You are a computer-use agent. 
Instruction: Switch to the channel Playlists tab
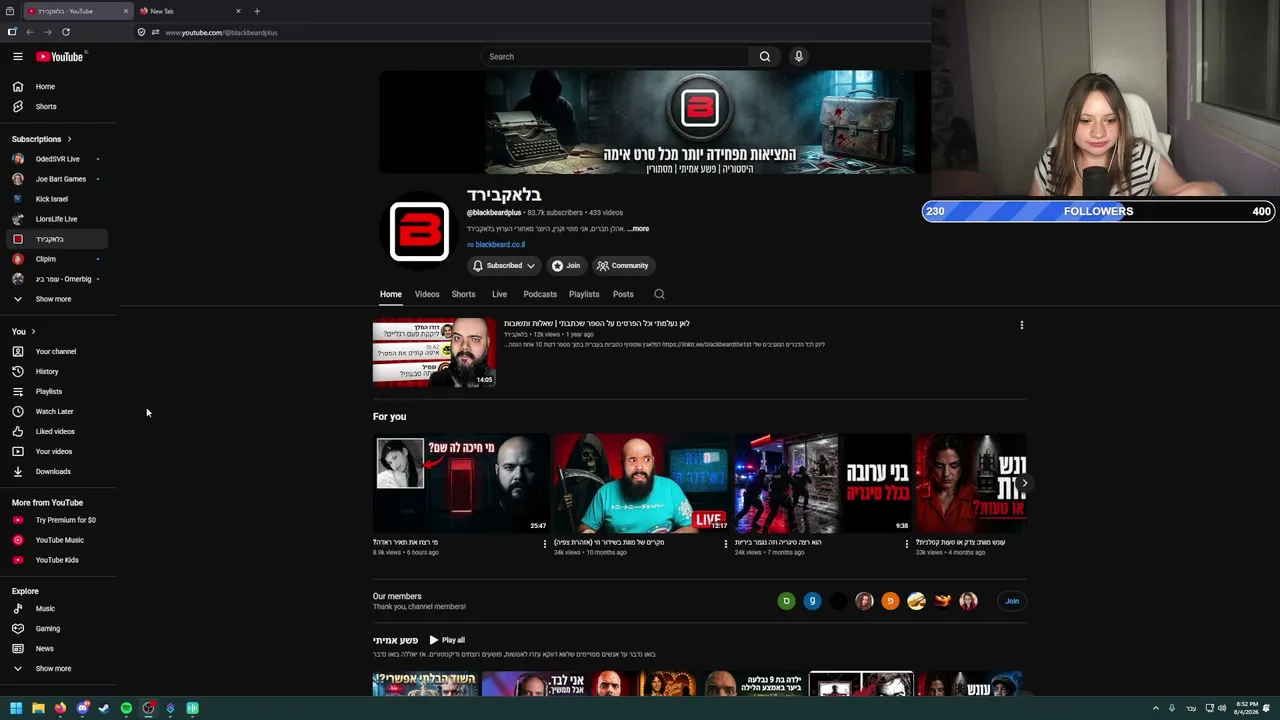click(584, 294)
